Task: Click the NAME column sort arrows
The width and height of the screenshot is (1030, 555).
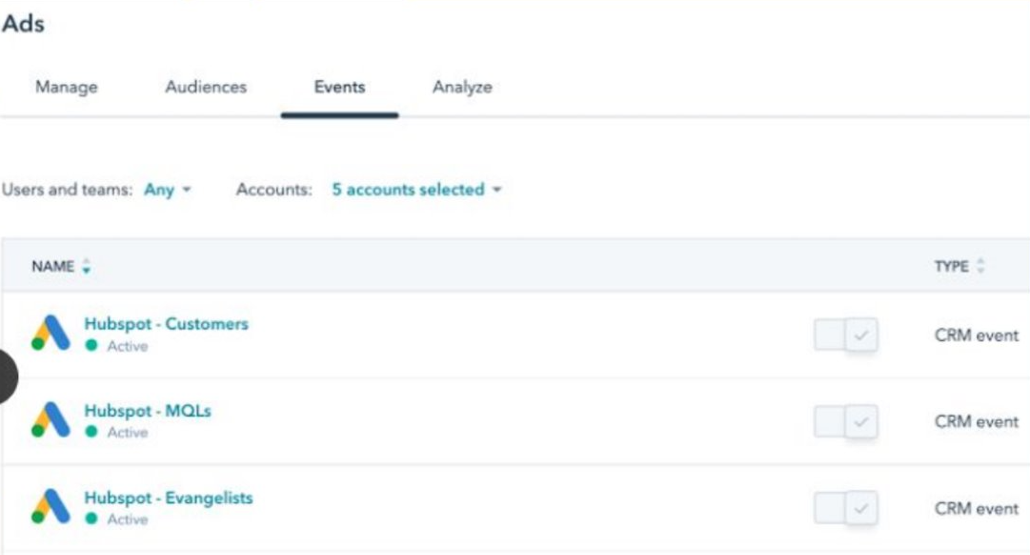Action: tap(86, 266)
